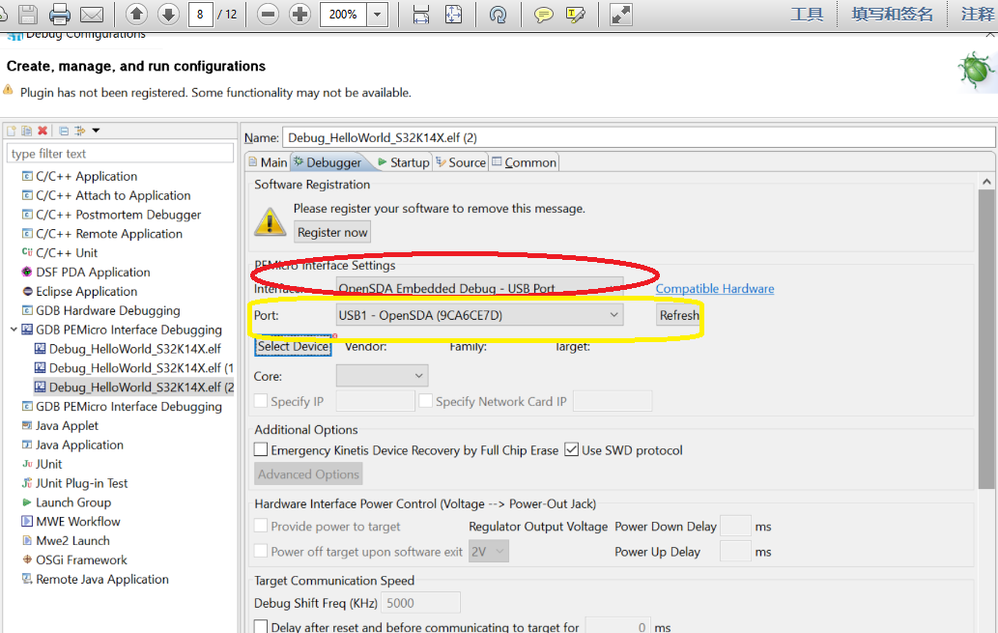Click the full-screen expand arrows icon
The width and height of the screenshot is (998, 633).
tap(621, 15)
